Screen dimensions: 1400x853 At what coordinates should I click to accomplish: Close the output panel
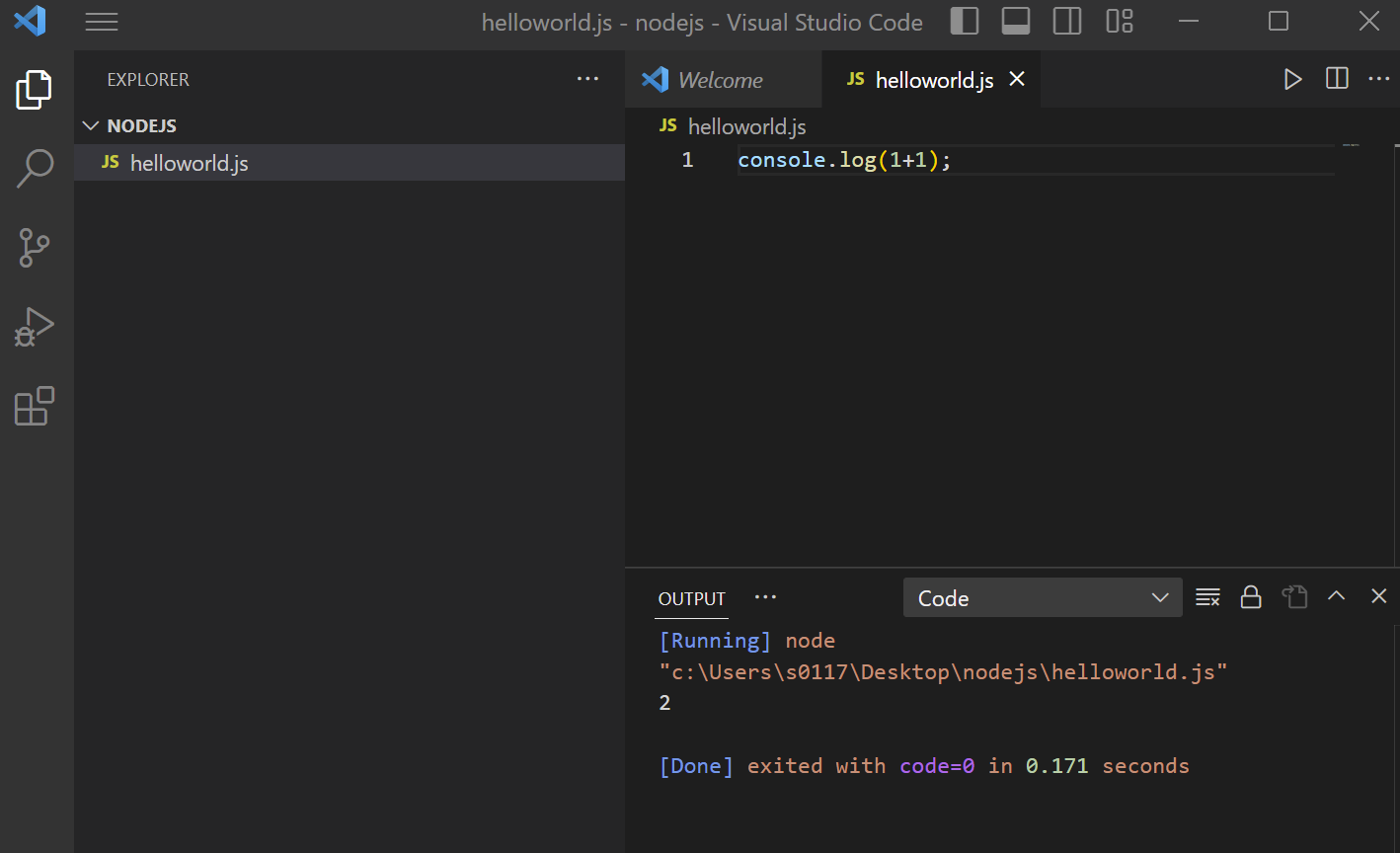[x=1379, y=595]
